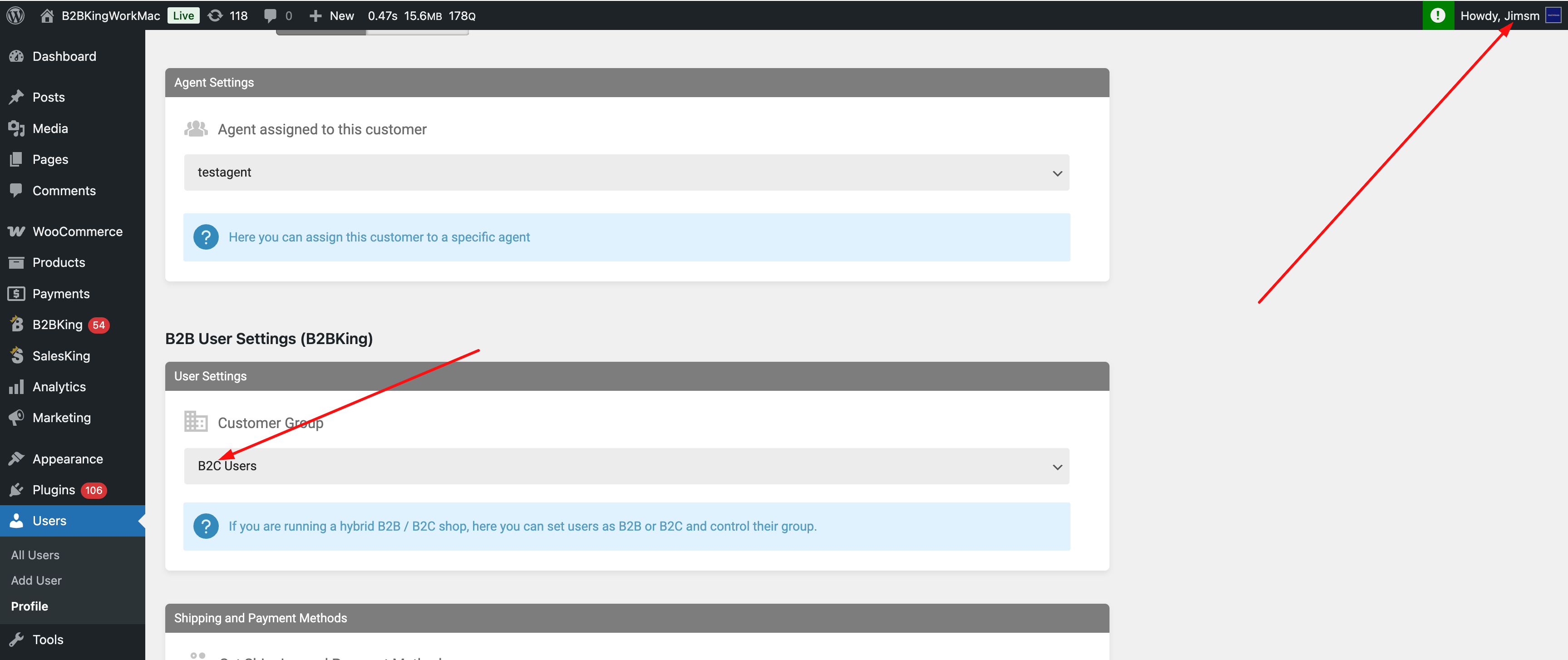This screenshot has width=1568, height=660.
Task: Open the Analytics menu
Action: [x=59, y=387]
